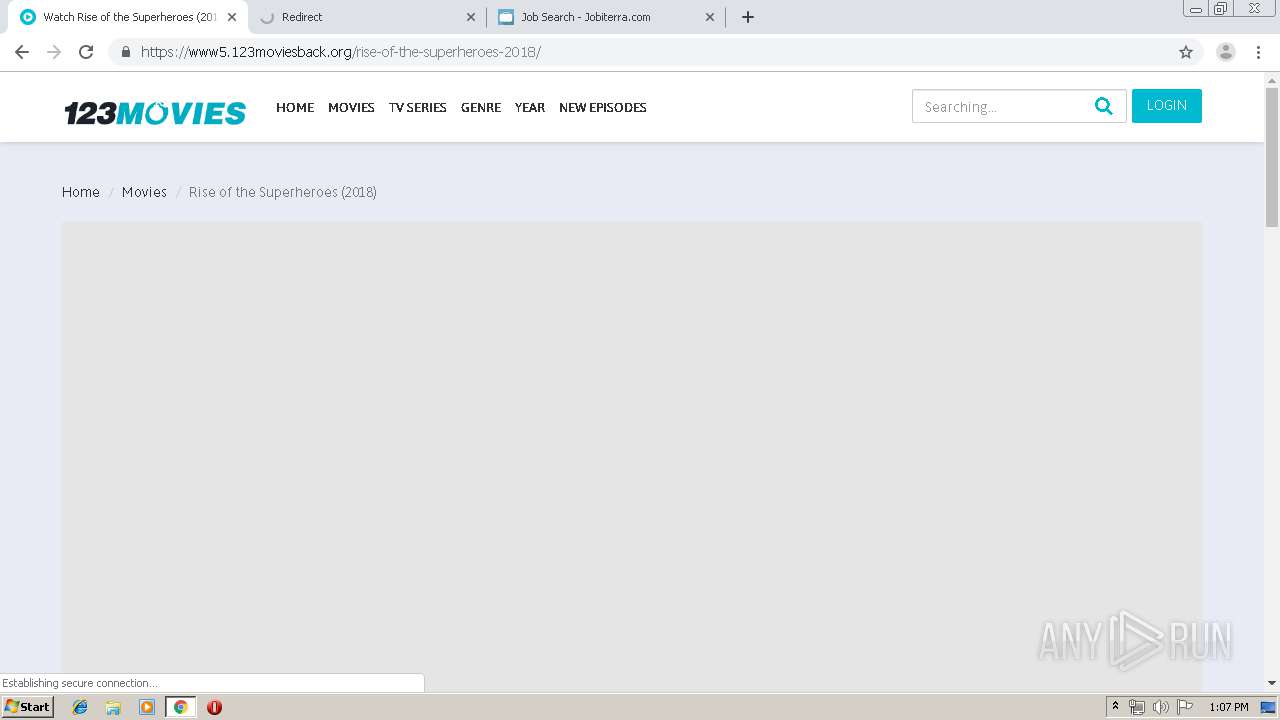The height and width of the screenshot is (720, 1280).
Task: Open the NEW EPISODES menu item
Action: [603, 107]
